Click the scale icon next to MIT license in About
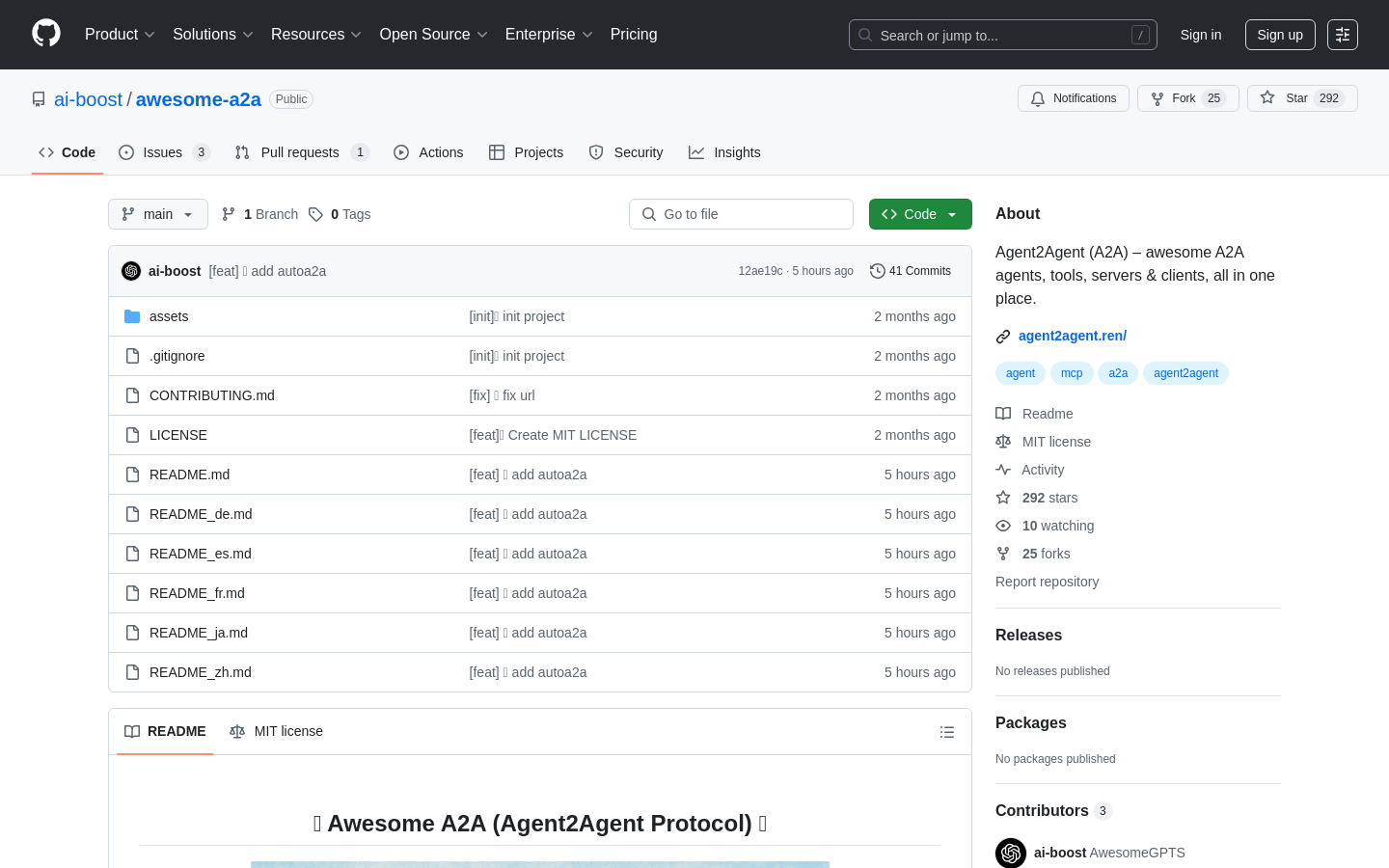The height and width of the screenshot is (868, 1389). click(1003, 442)
